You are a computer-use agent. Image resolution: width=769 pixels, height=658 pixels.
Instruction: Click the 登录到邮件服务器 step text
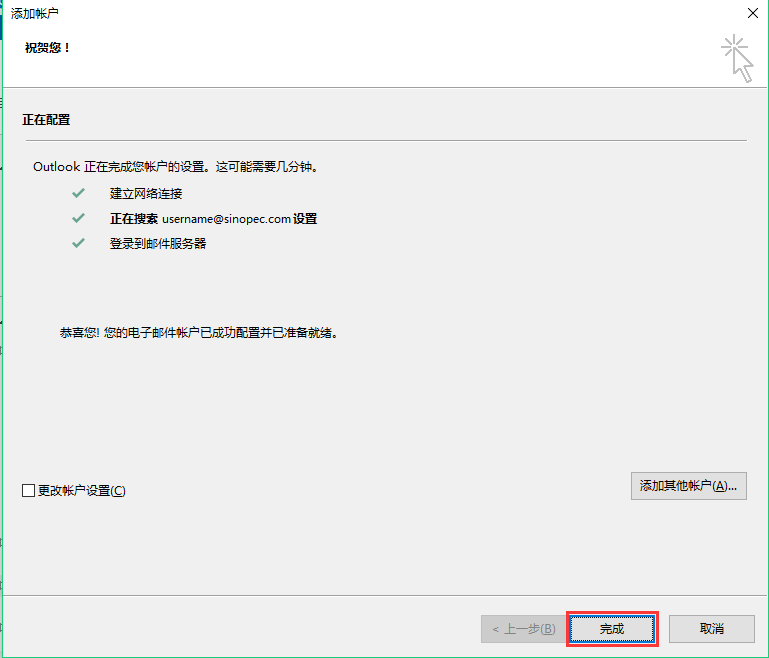pos(158,243)
